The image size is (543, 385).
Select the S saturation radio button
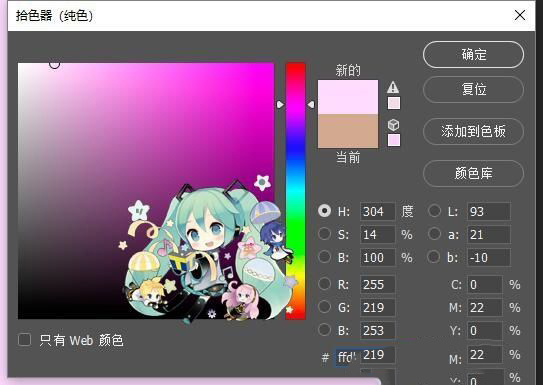324,234
